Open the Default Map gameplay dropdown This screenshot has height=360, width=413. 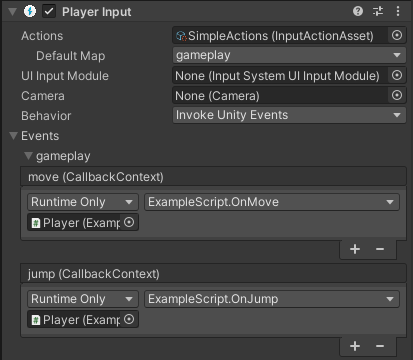289,55
